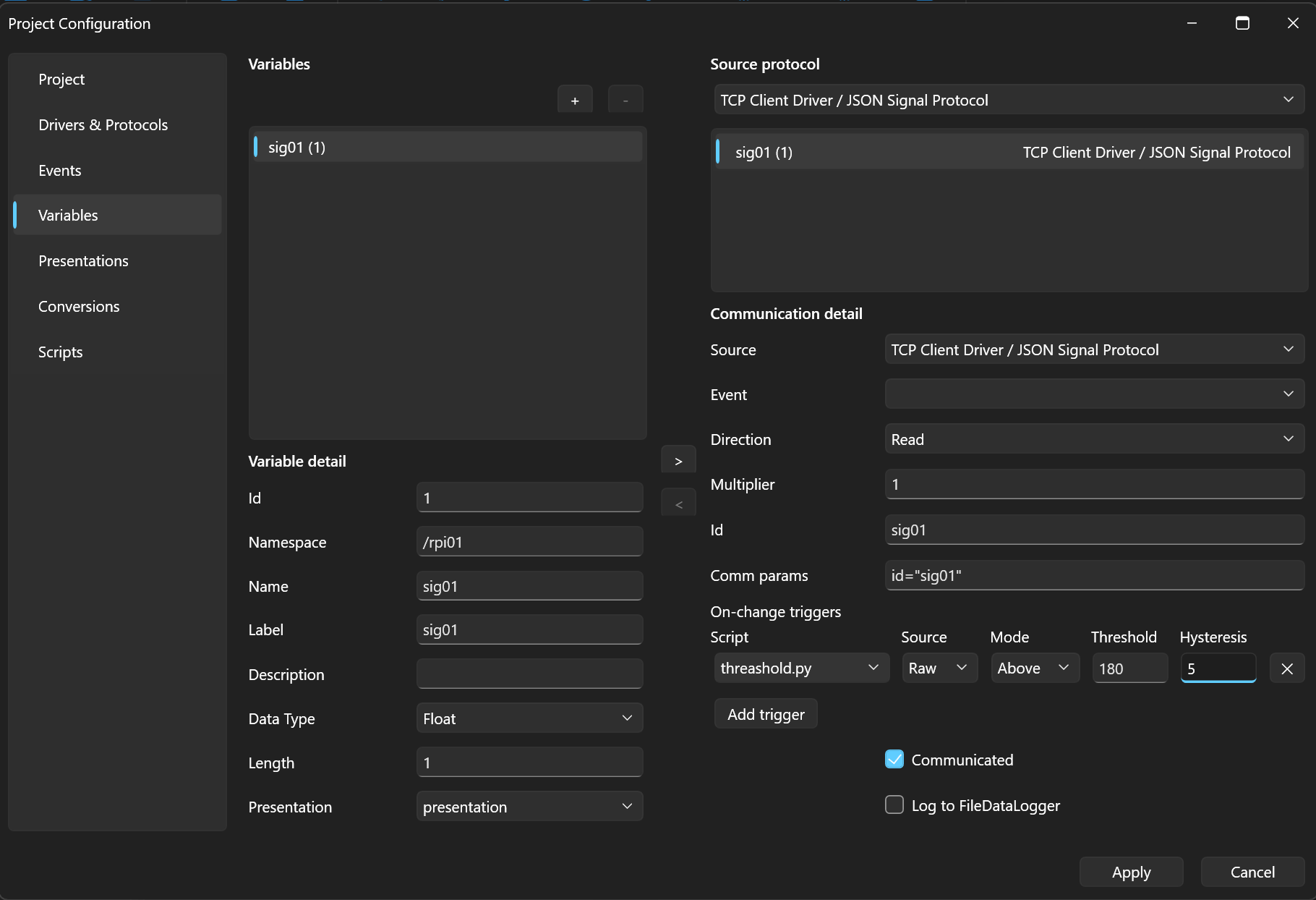Click the Multiplier field
This screenshot has width=1316, height=900.
point(1095,484)
